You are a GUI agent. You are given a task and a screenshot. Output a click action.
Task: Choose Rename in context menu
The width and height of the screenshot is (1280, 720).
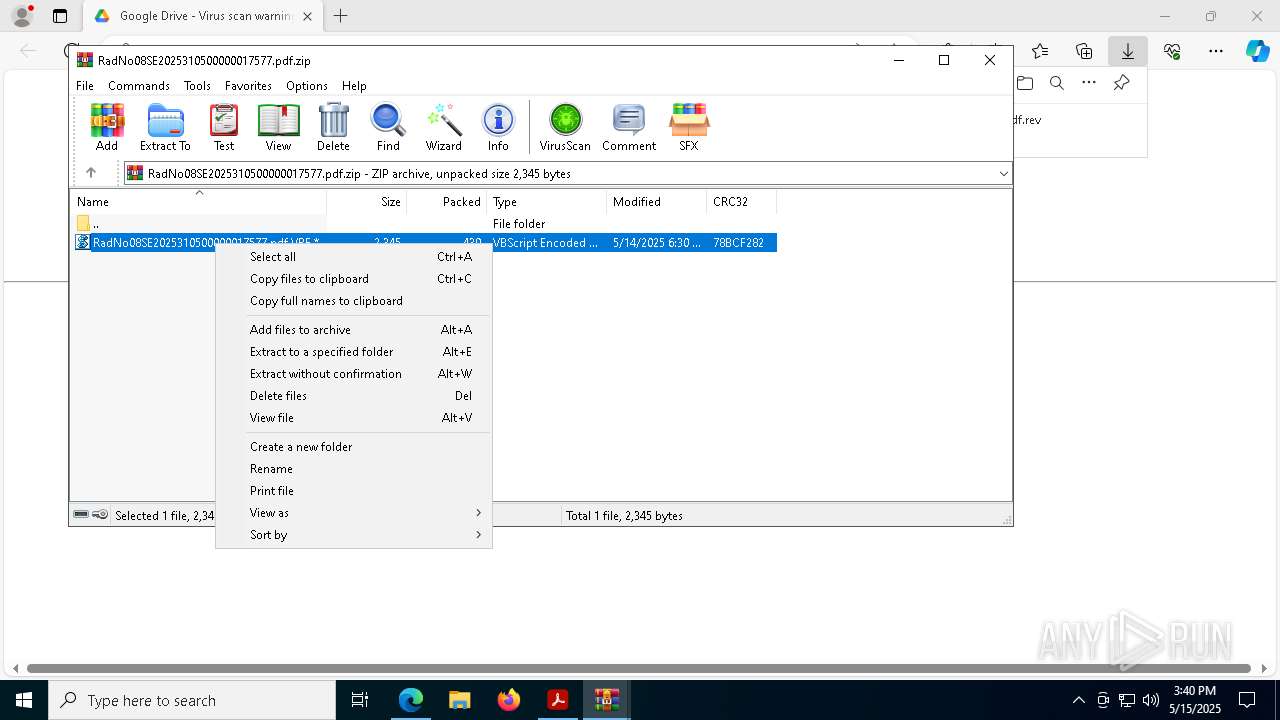pyautogui.click(x=354, y=469)
